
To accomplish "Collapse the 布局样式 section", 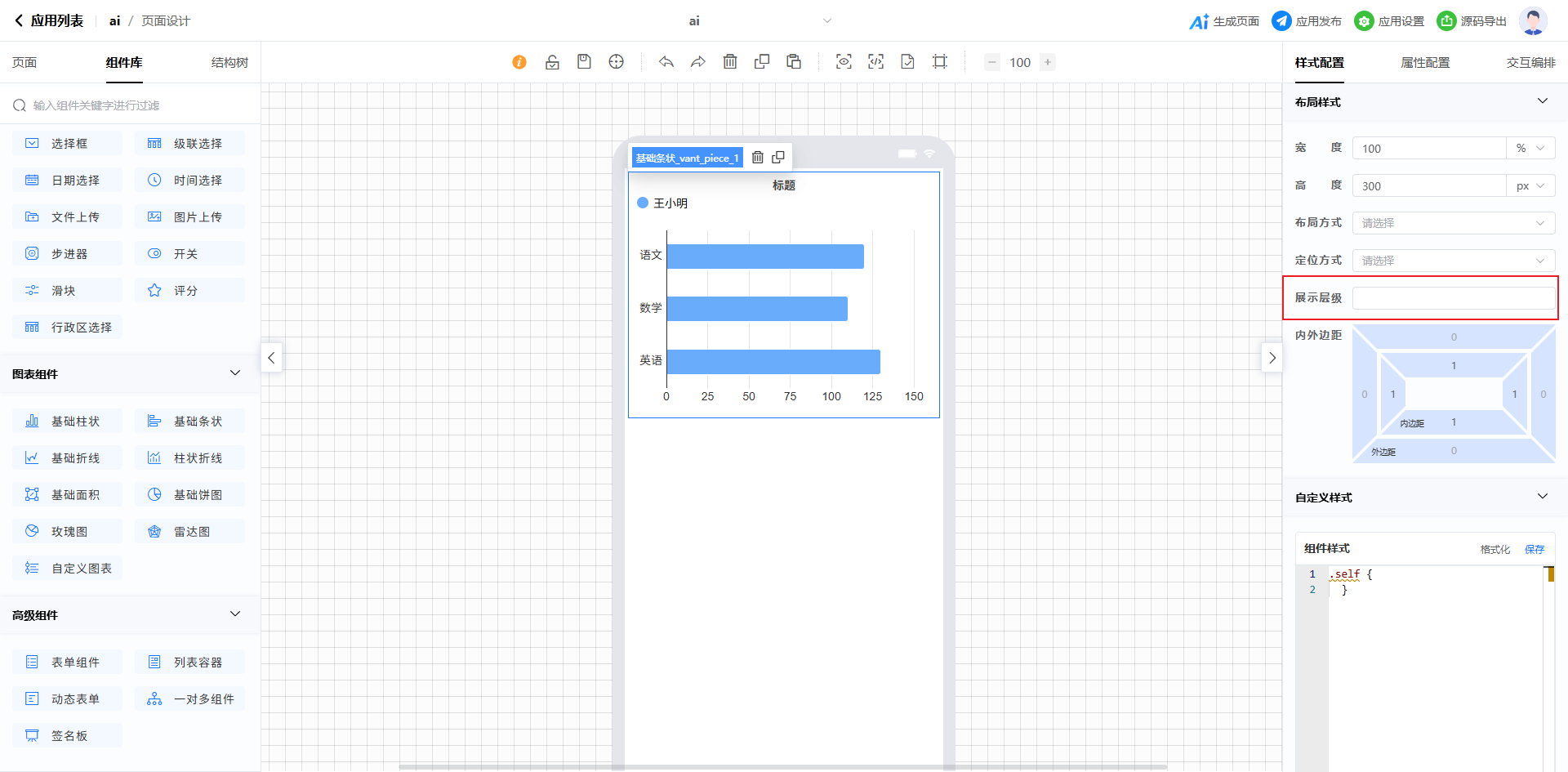I will [1542, 101].
